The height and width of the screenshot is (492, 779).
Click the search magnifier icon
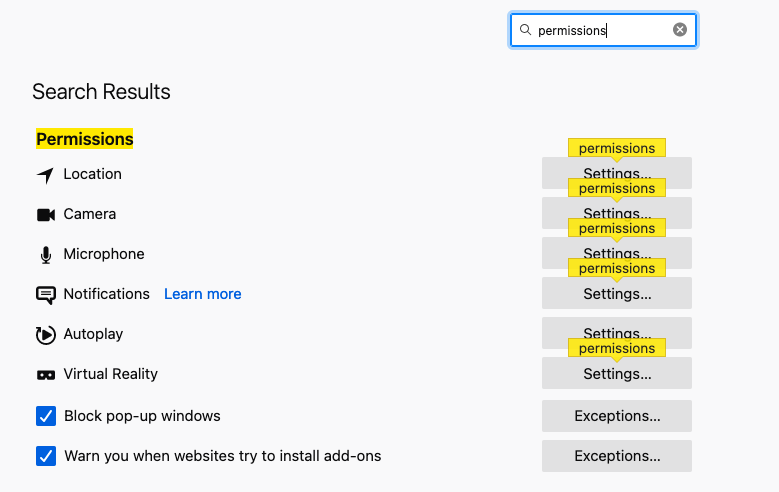click(526, 30)
